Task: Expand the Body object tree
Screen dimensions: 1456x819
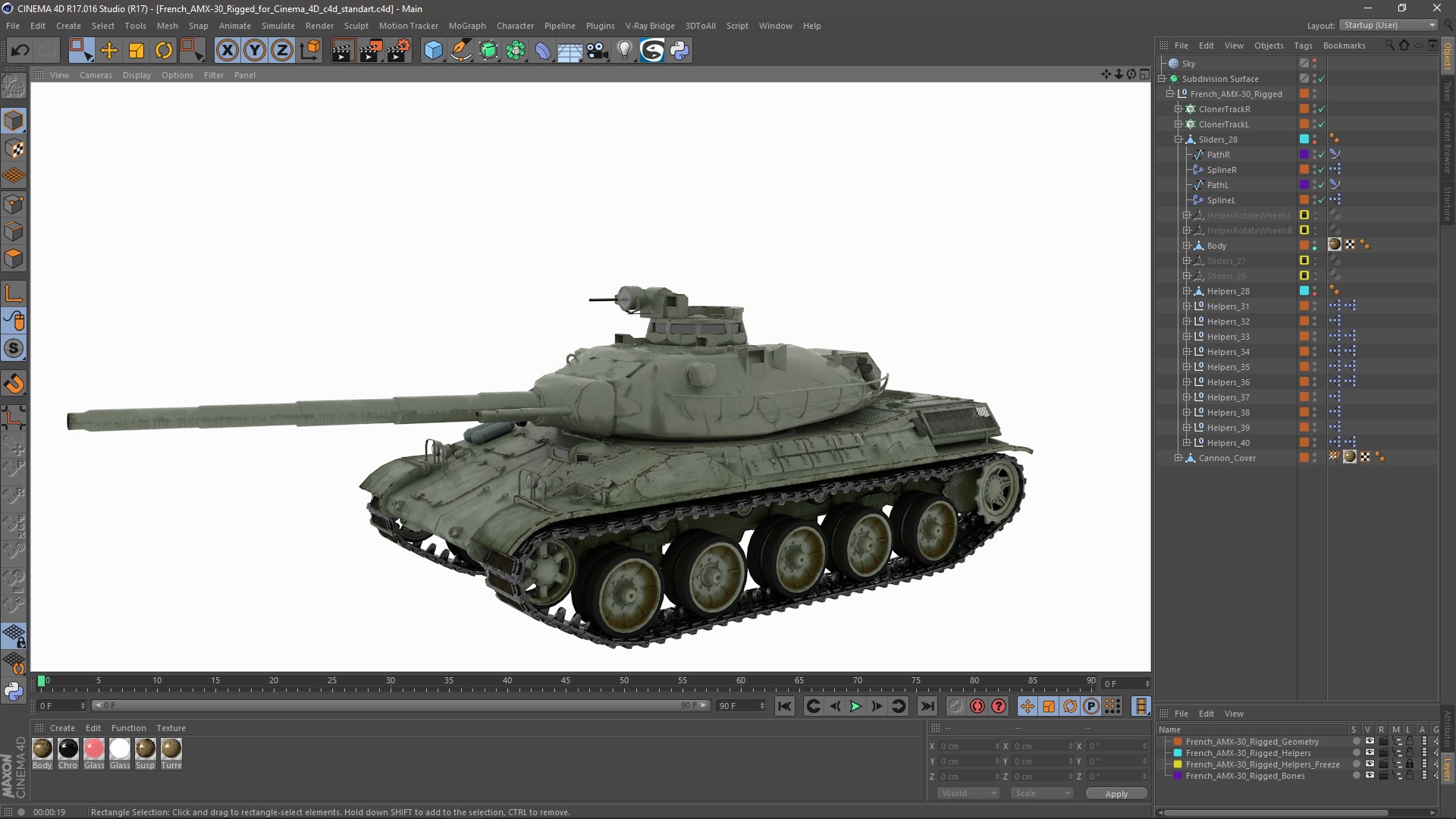Action: (1187, 246)
